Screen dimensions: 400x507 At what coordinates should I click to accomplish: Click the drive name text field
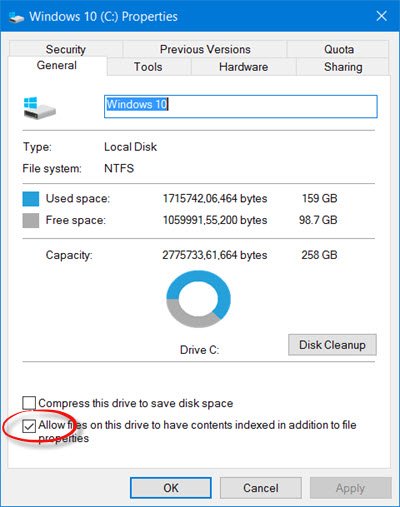tap(241, 106)
